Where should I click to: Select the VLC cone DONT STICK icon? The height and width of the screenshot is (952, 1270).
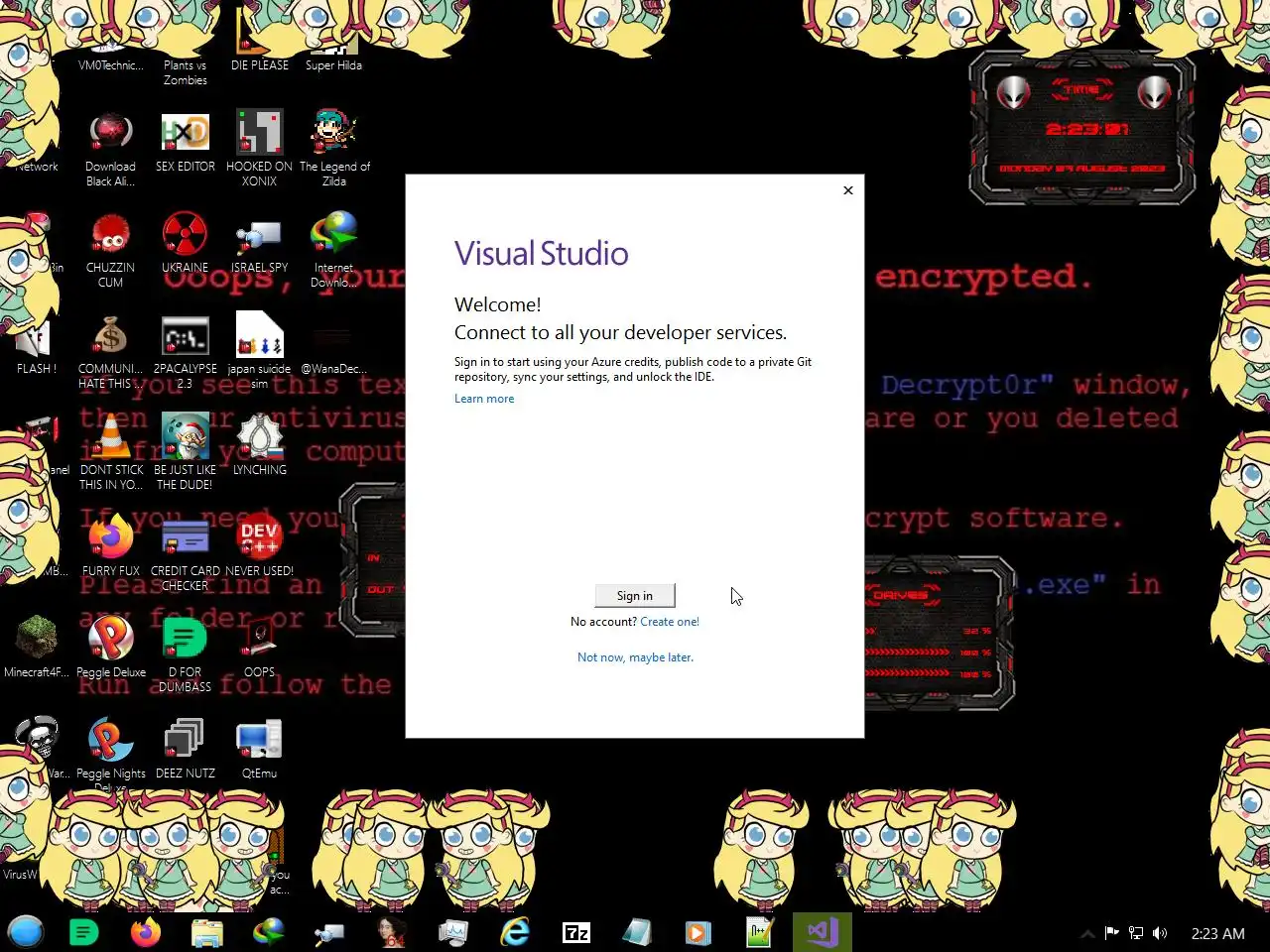click(111, 452)
